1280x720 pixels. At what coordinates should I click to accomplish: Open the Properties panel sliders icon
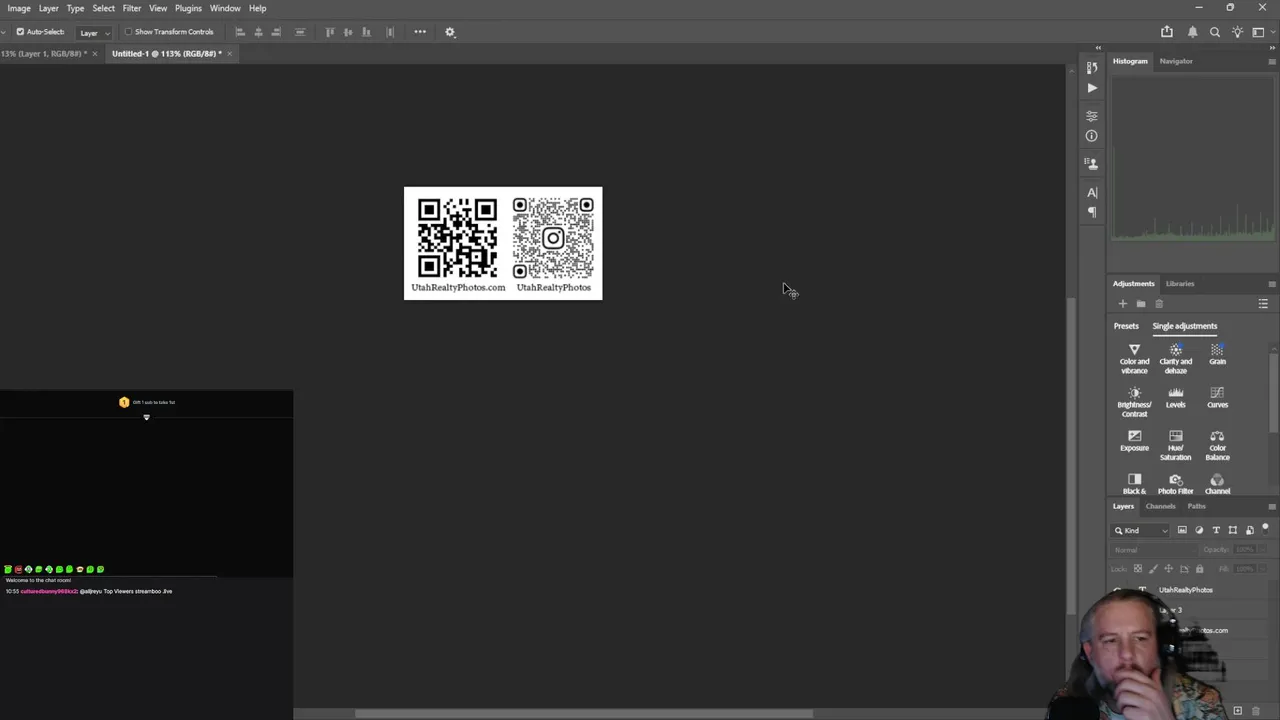(x=1092, y=116)
